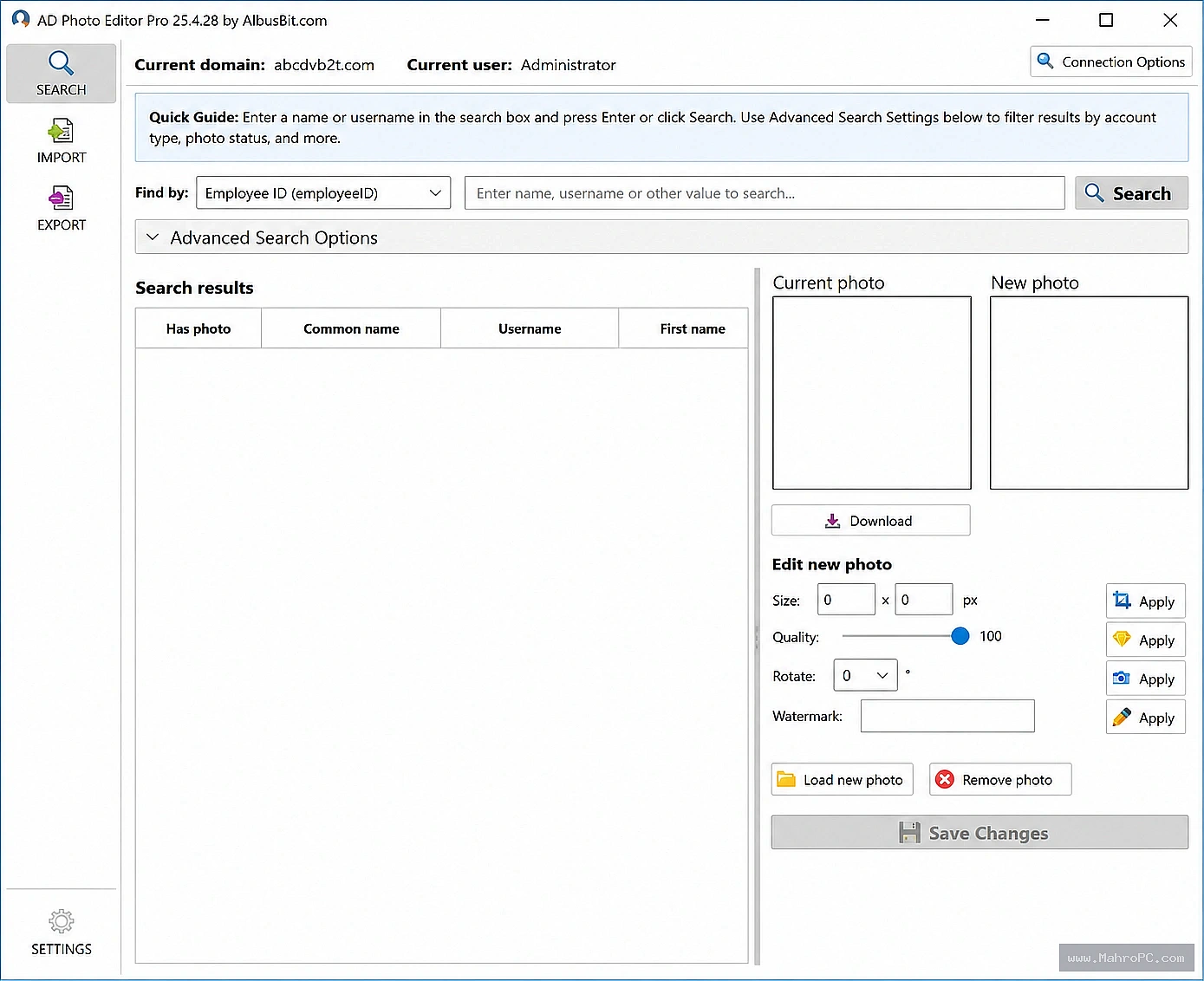Click the Current photo preview box
1204x981 pixels.
871,393
